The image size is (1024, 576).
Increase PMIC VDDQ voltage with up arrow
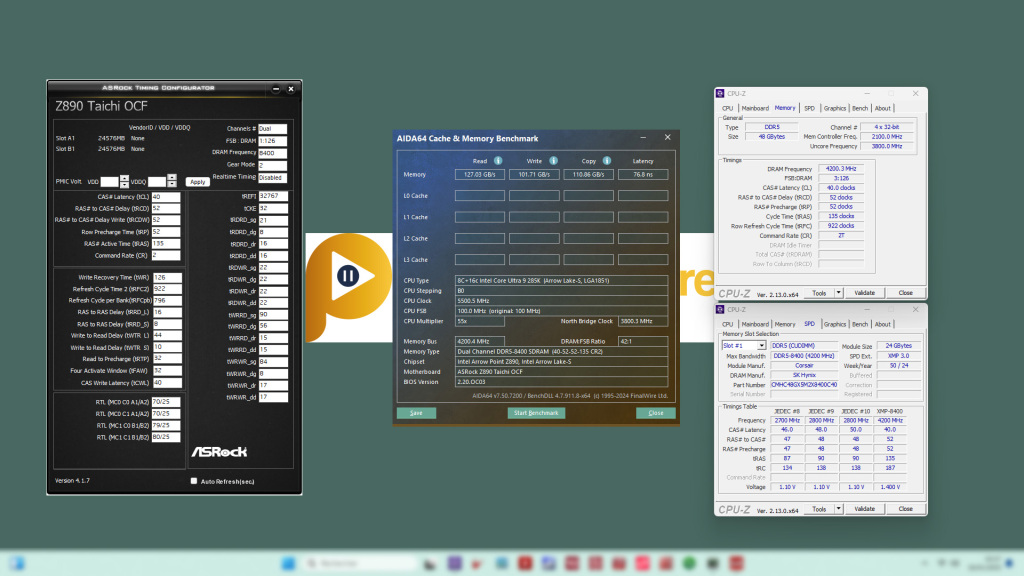point(172,178)
